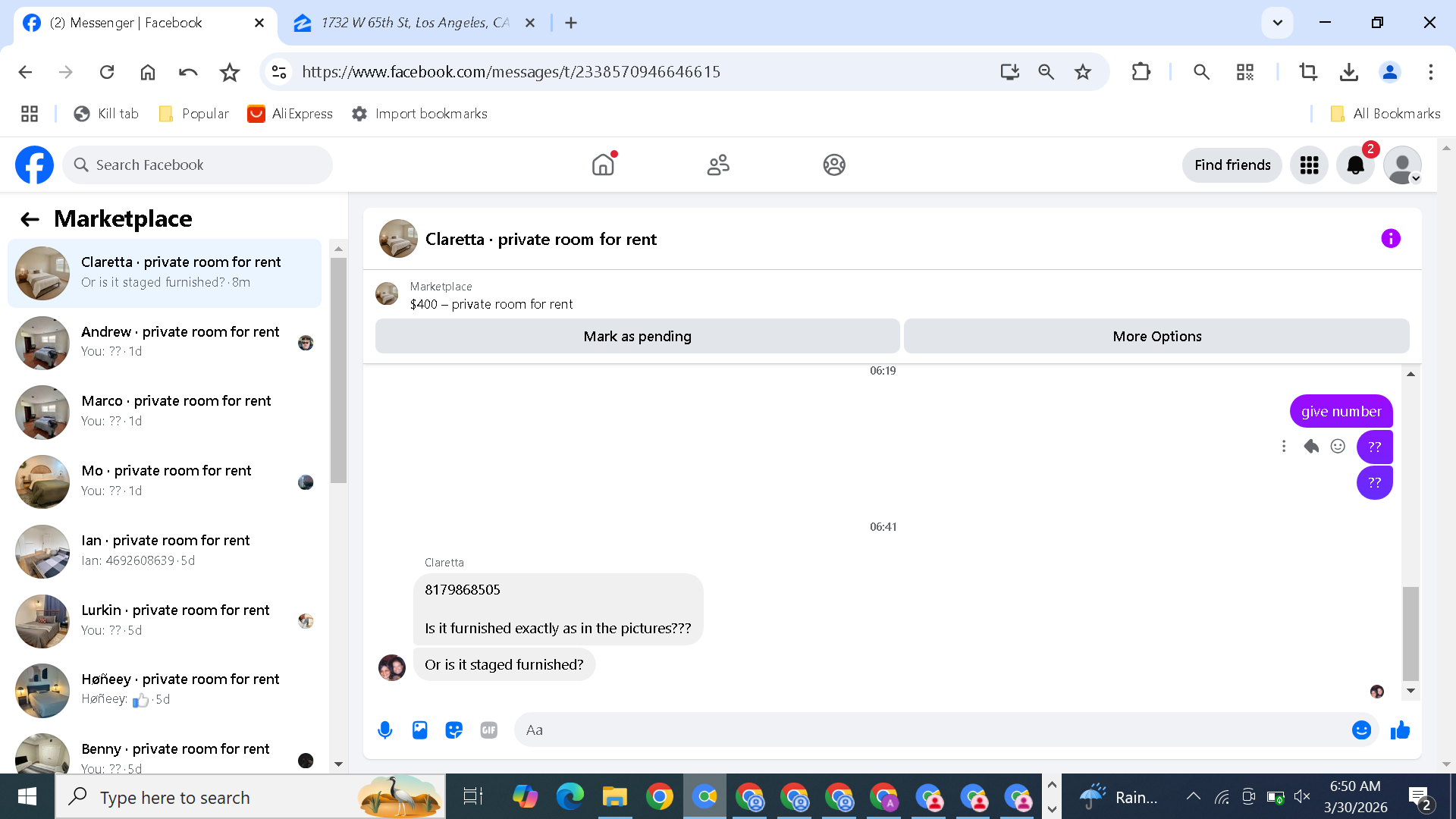This screenshot has height=819, width=1456.
Task: Click Mark as pending button
Action: coord(637,336)
